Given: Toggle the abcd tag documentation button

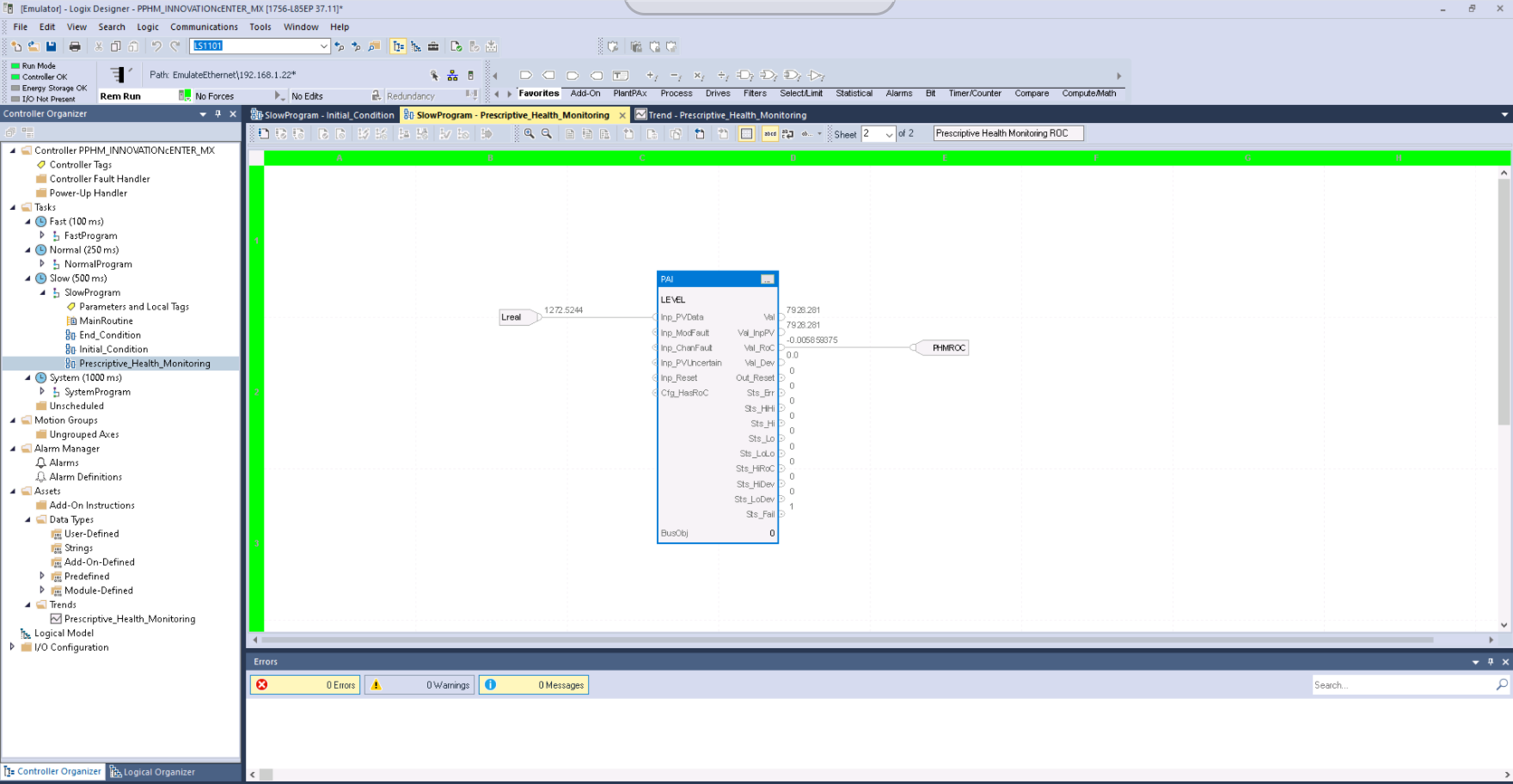Looking at the screenshot, I should (770, 134).
